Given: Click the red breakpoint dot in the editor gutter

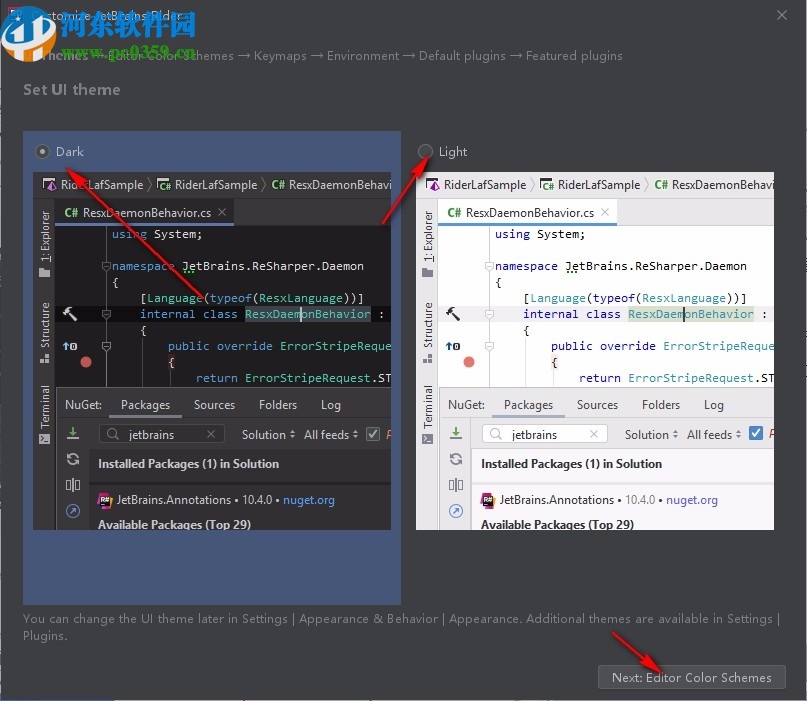Looking at the screenshot, I should pos(85,364).
